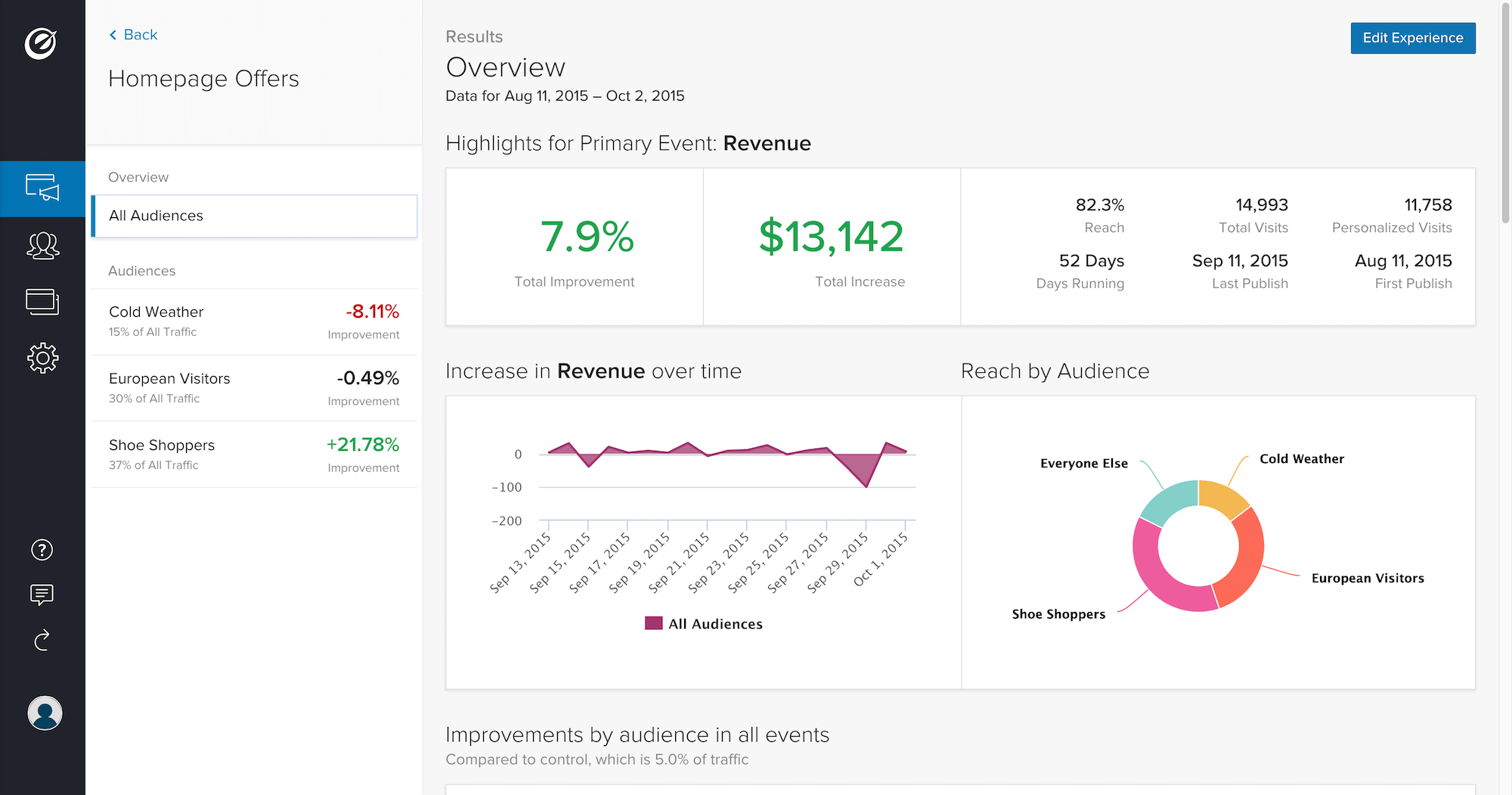Click the Back chevron arrow

click(113, 35)
